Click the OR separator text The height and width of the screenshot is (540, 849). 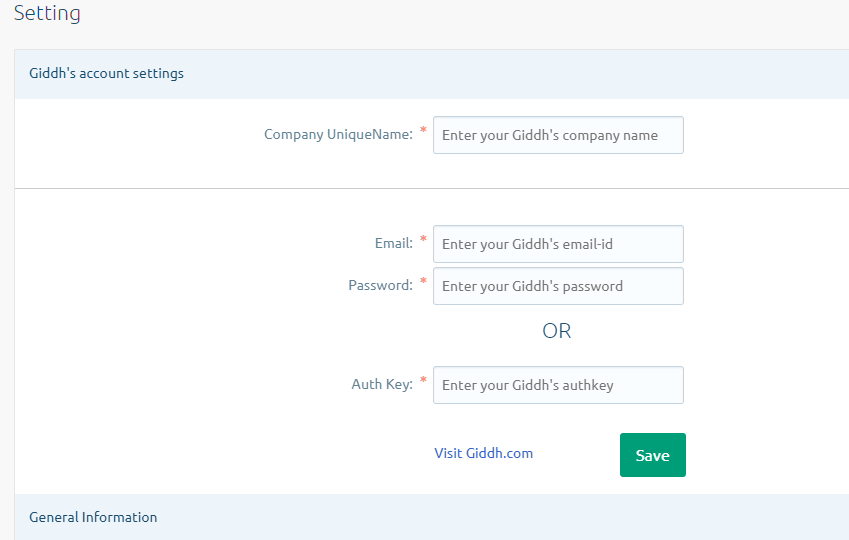(557, 331)
